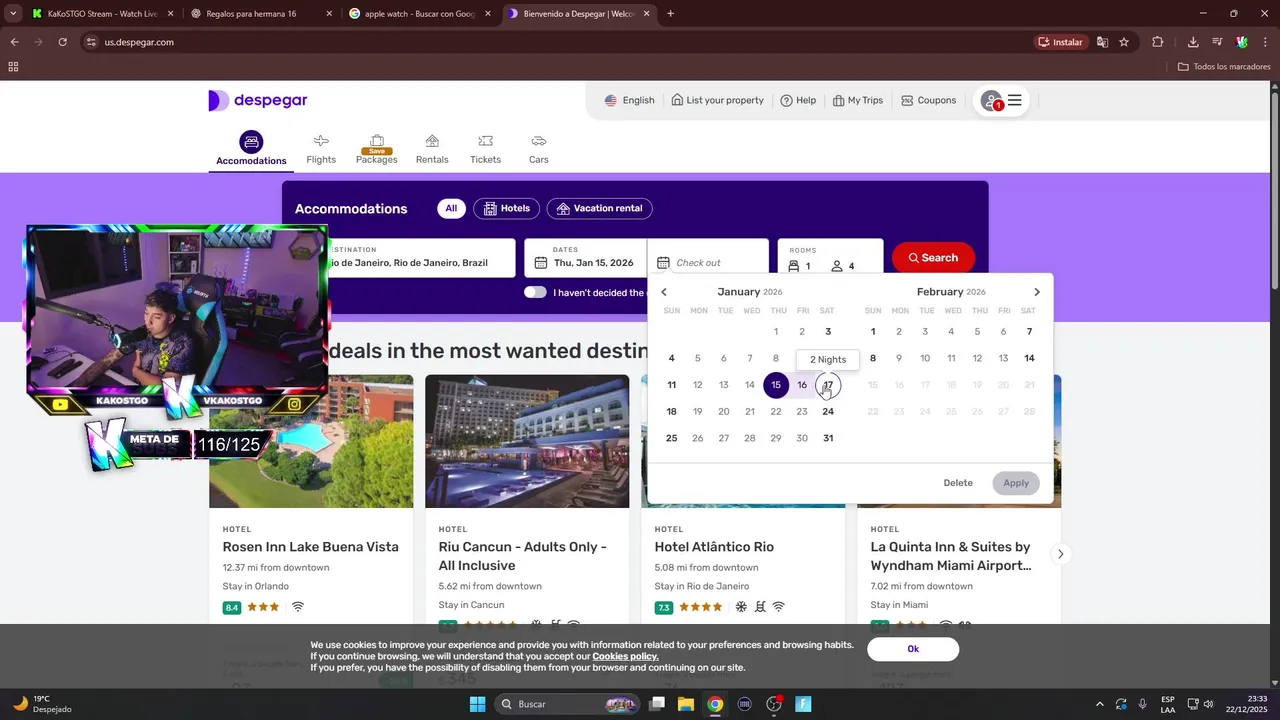This screenshot has height=720, width=1280.
Task: Open Coupons link
Action: [x=929, y=100]
